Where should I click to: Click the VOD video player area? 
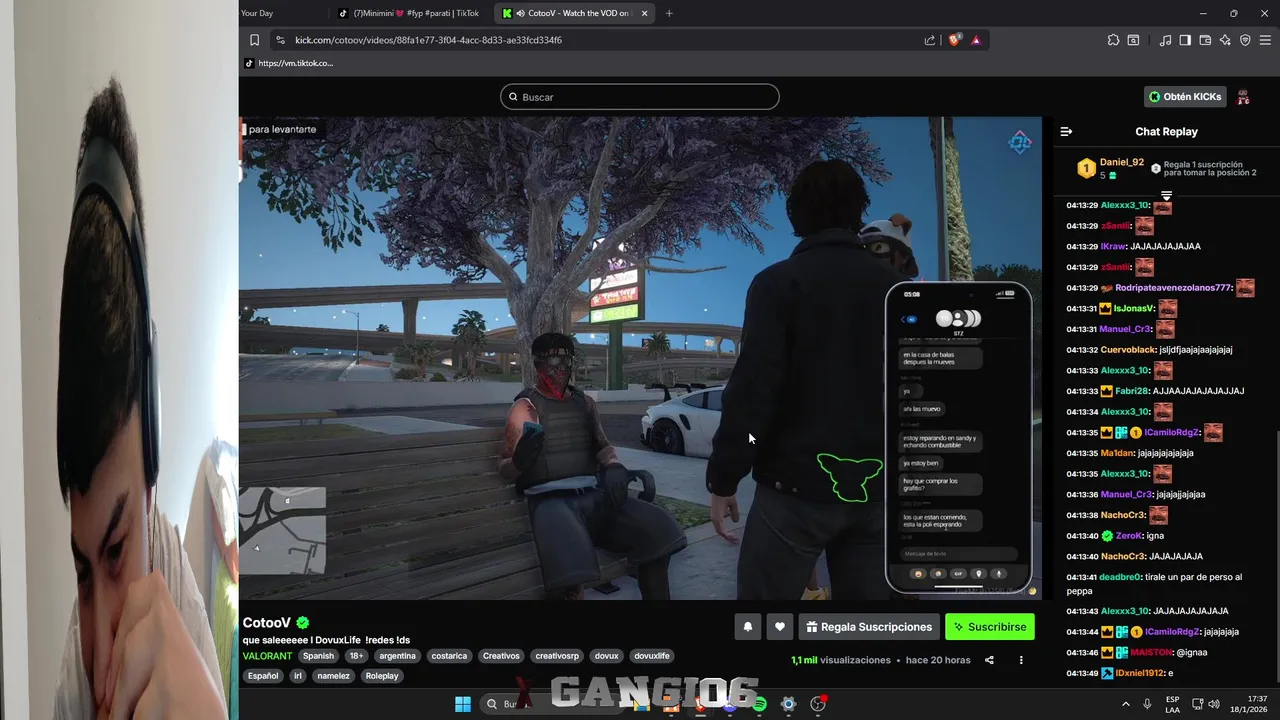(640, 358)
